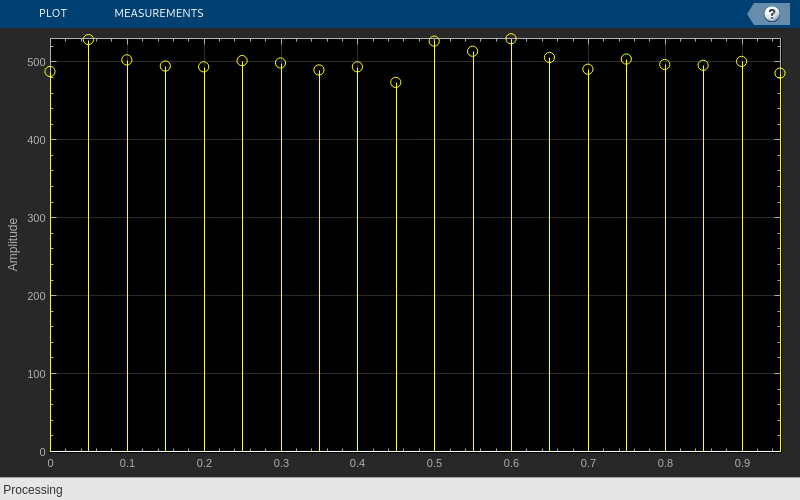
Task: Click the Processing status bar text
Action: [x=33, y=490]
